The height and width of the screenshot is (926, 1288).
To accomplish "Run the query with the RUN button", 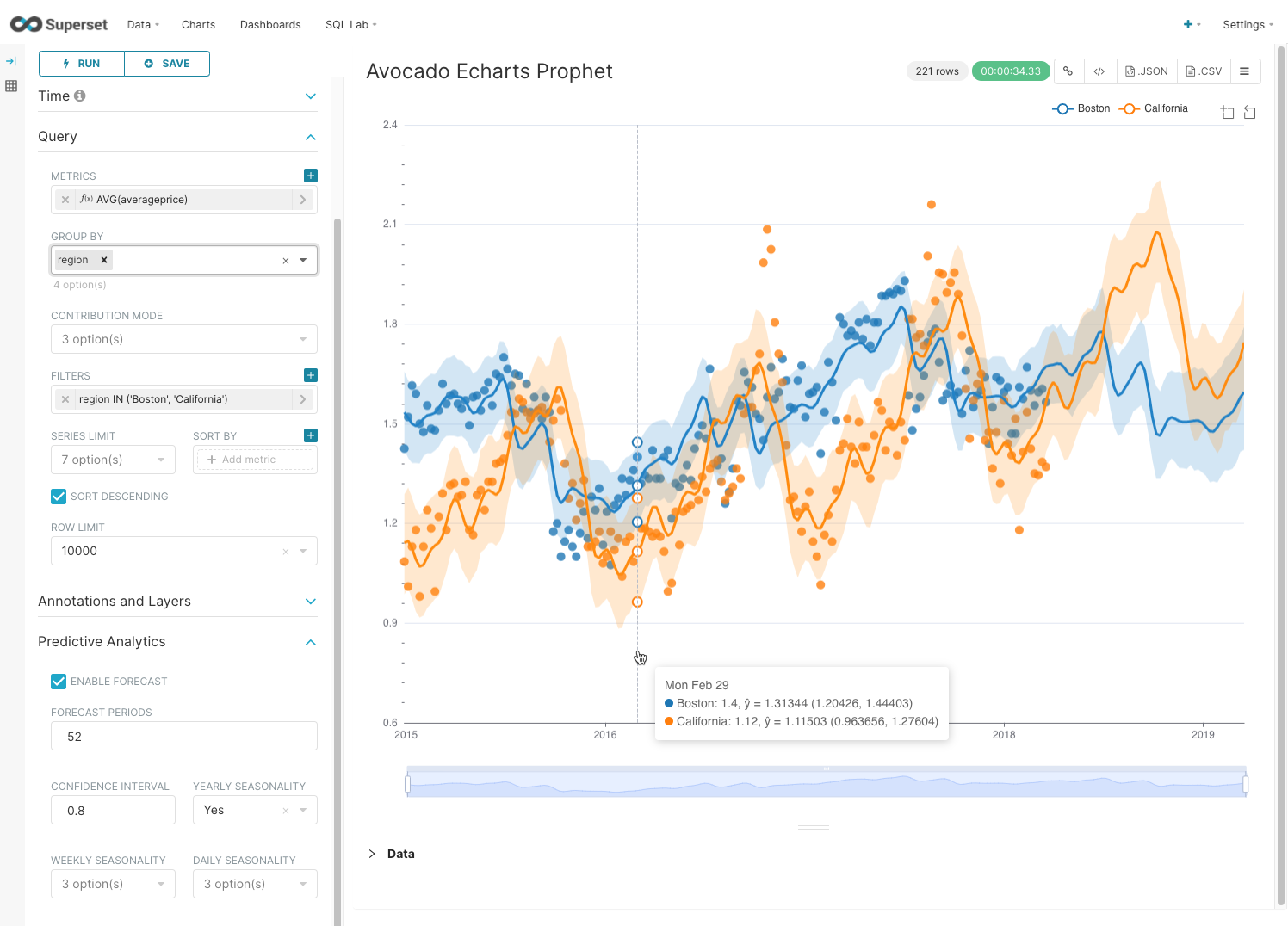I will (81, 63).
